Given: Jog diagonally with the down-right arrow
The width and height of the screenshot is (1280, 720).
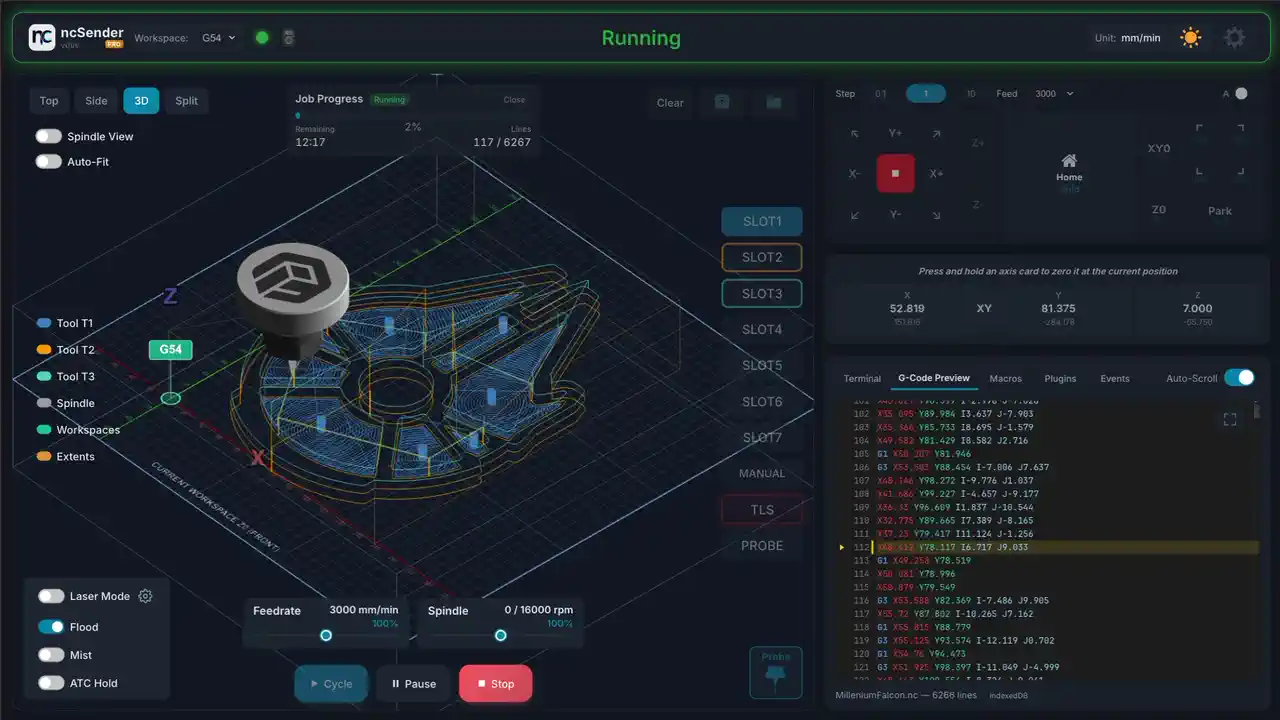Looking at the screenshot, I should 936,215.
